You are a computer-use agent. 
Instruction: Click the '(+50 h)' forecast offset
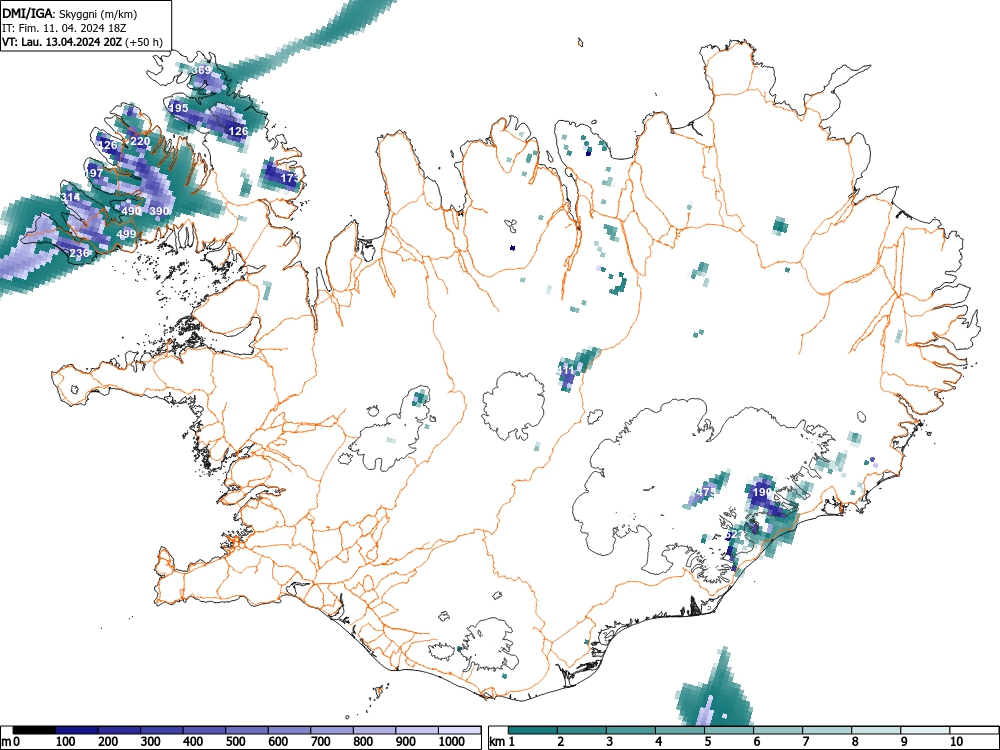tap(144, 42)
